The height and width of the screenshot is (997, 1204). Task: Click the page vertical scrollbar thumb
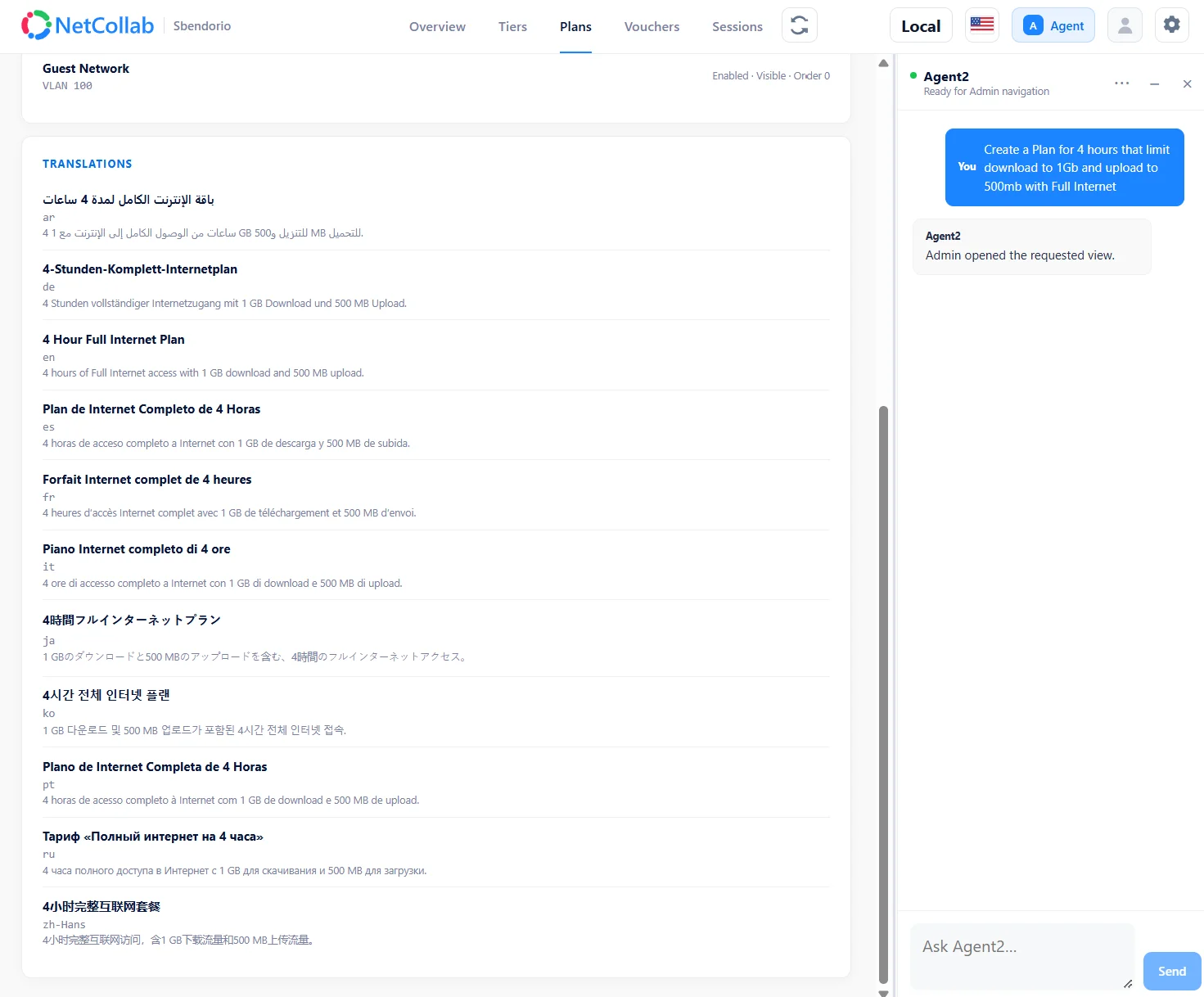click(883, 694)
